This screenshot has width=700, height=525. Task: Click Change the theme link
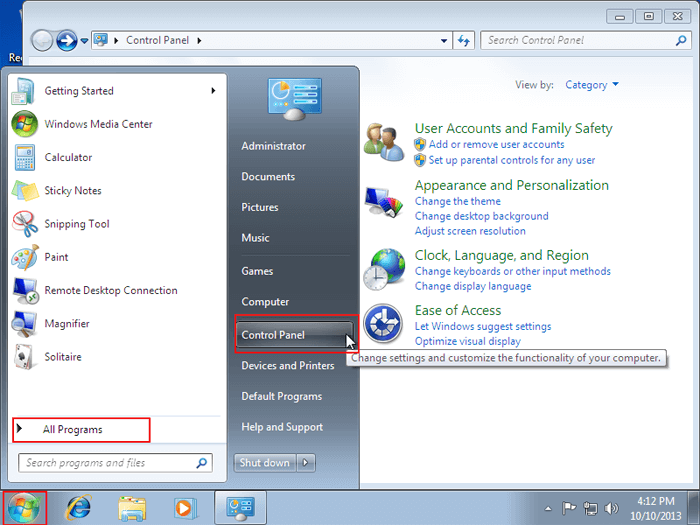click(458, 201)
